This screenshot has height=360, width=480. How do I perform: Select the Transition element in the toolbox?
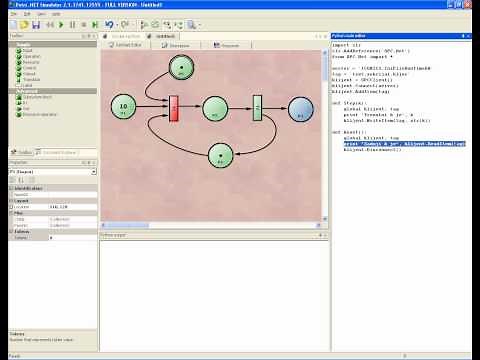click(x=28, y=79)
